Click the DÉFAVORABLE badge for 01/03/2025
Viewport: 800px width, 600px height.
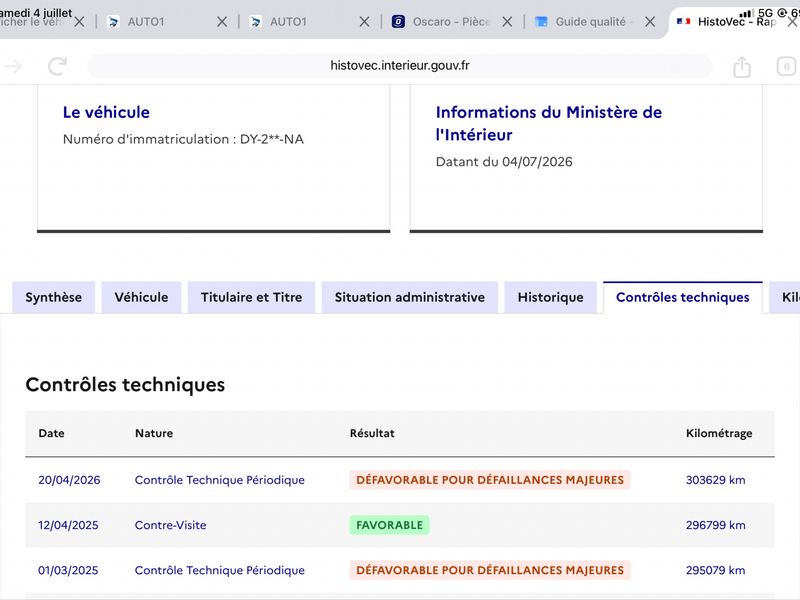[490, 570]
